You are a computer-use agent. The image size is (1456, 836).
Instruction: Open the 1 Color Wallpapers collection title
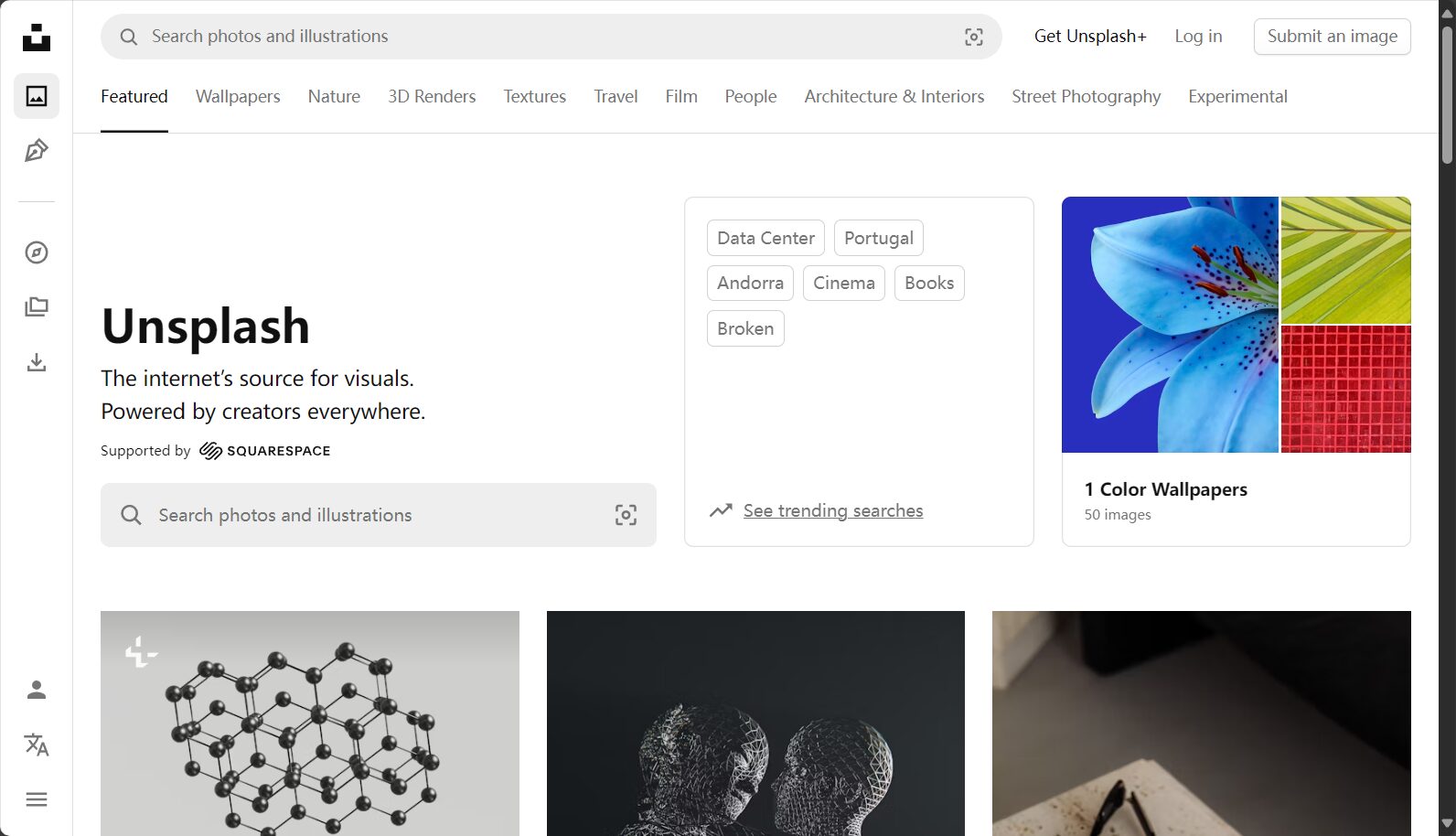(x=1166, y=489)
